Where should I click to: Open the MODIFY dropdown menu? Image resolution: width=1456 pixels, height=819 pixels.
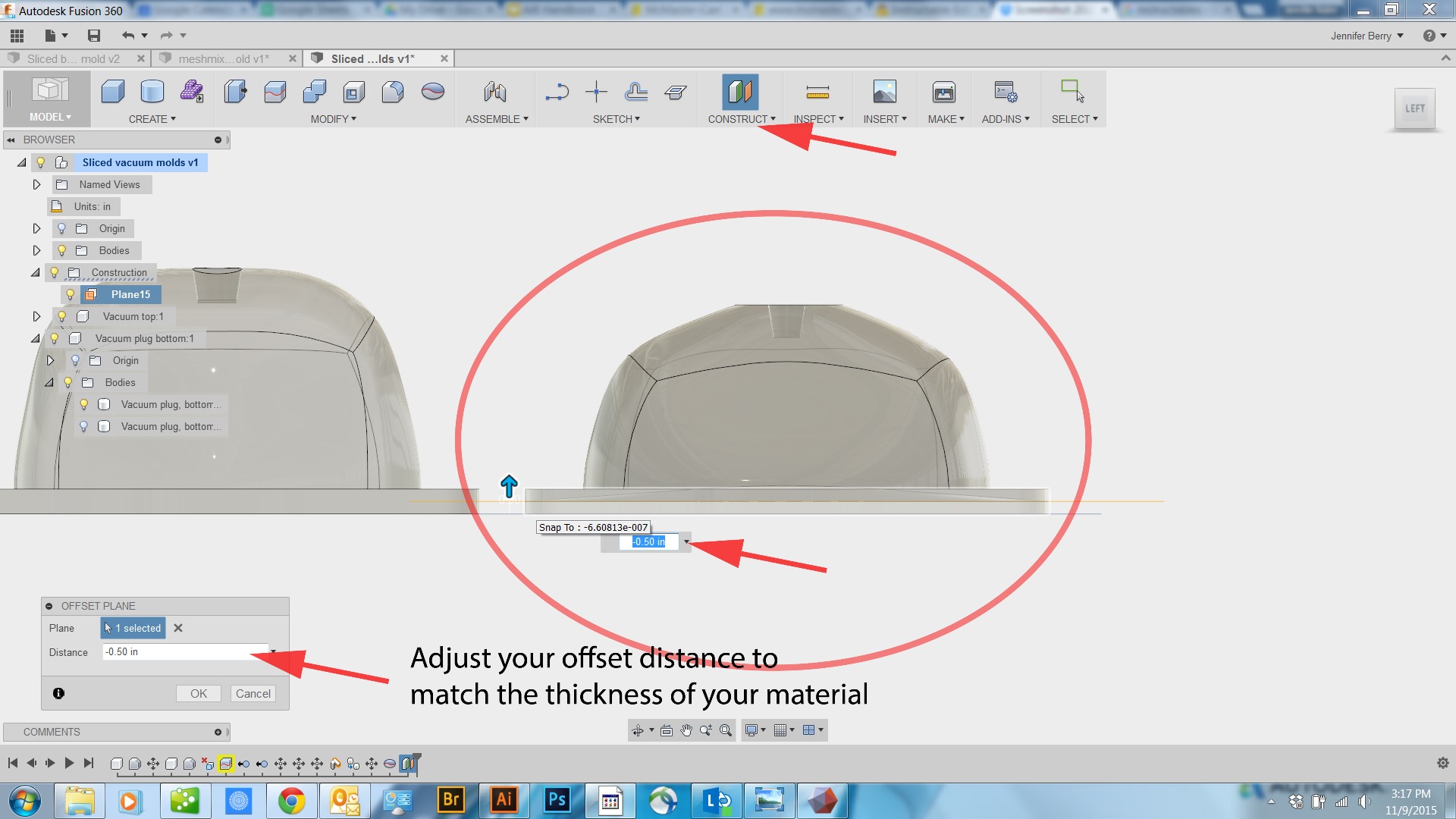tap(333, 119)
